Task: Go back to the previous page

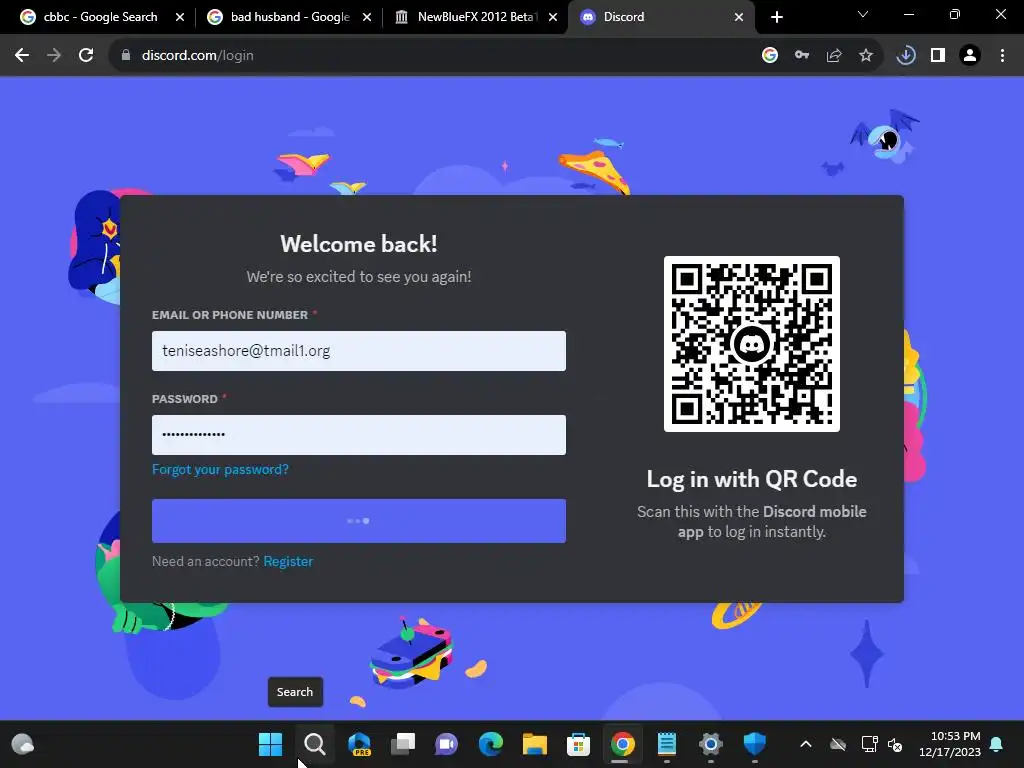Action: click(x=22, y=56)
